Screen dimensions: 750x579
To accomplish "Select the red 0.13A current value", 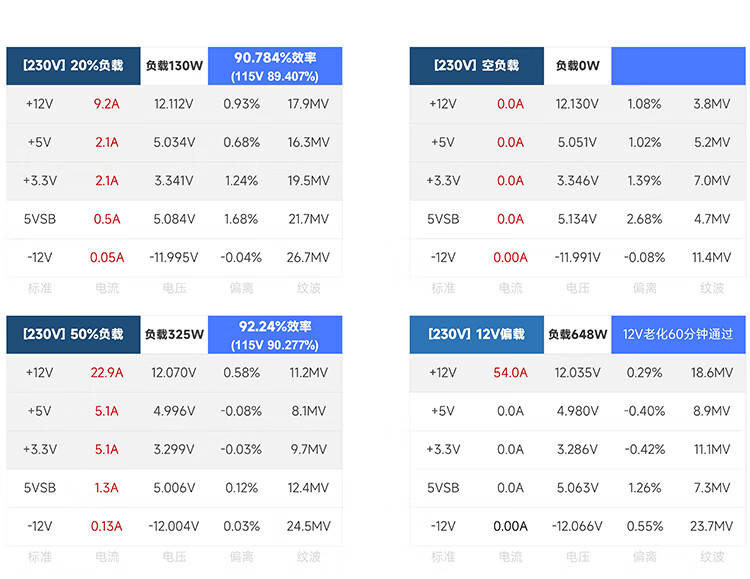I will [106, 526].
